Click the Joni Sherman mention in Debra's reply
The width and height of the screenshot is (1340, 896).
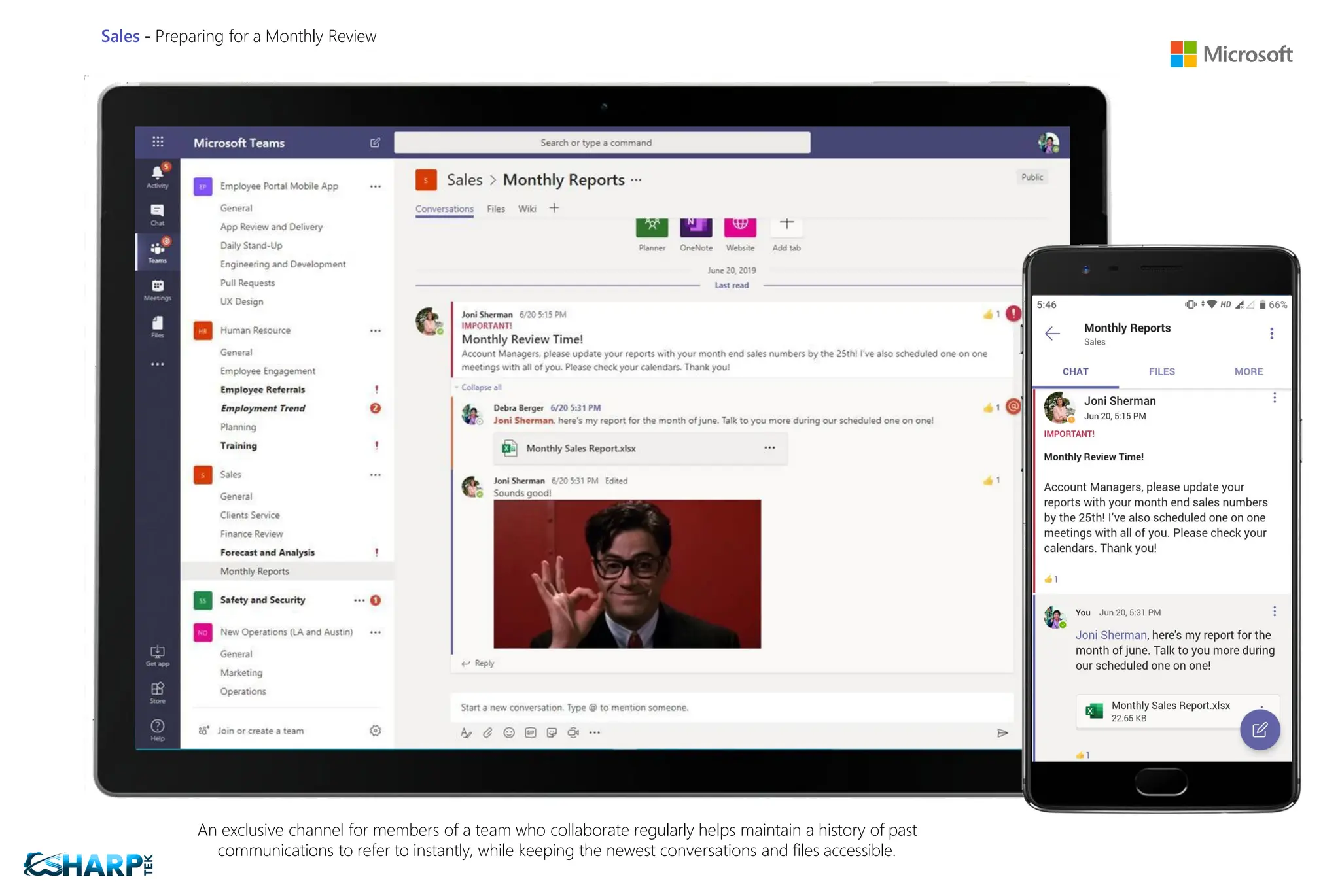coord(523,421)
